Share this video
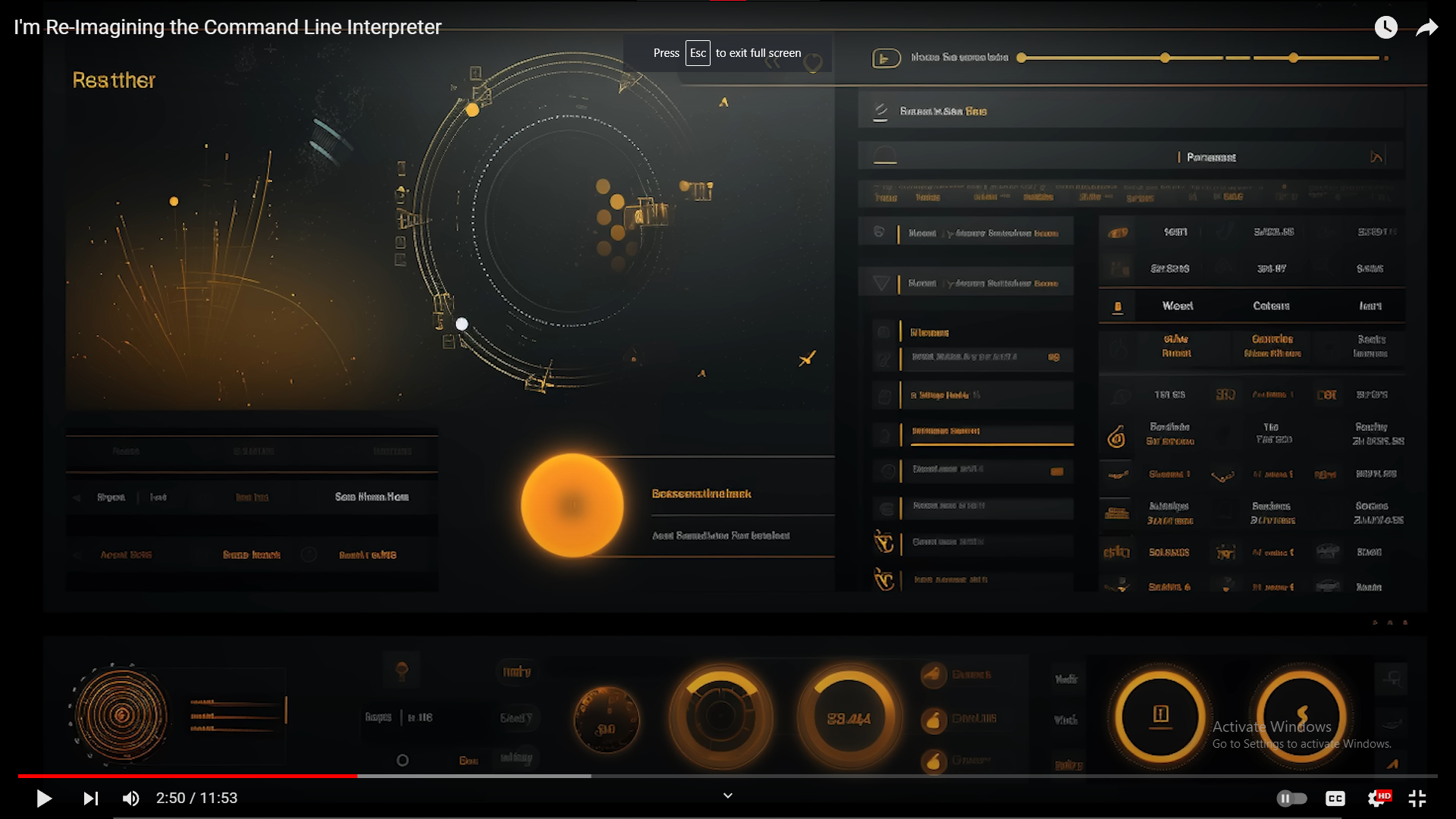This screenshot has width=1456, height=819. [x=1426, y=28]
